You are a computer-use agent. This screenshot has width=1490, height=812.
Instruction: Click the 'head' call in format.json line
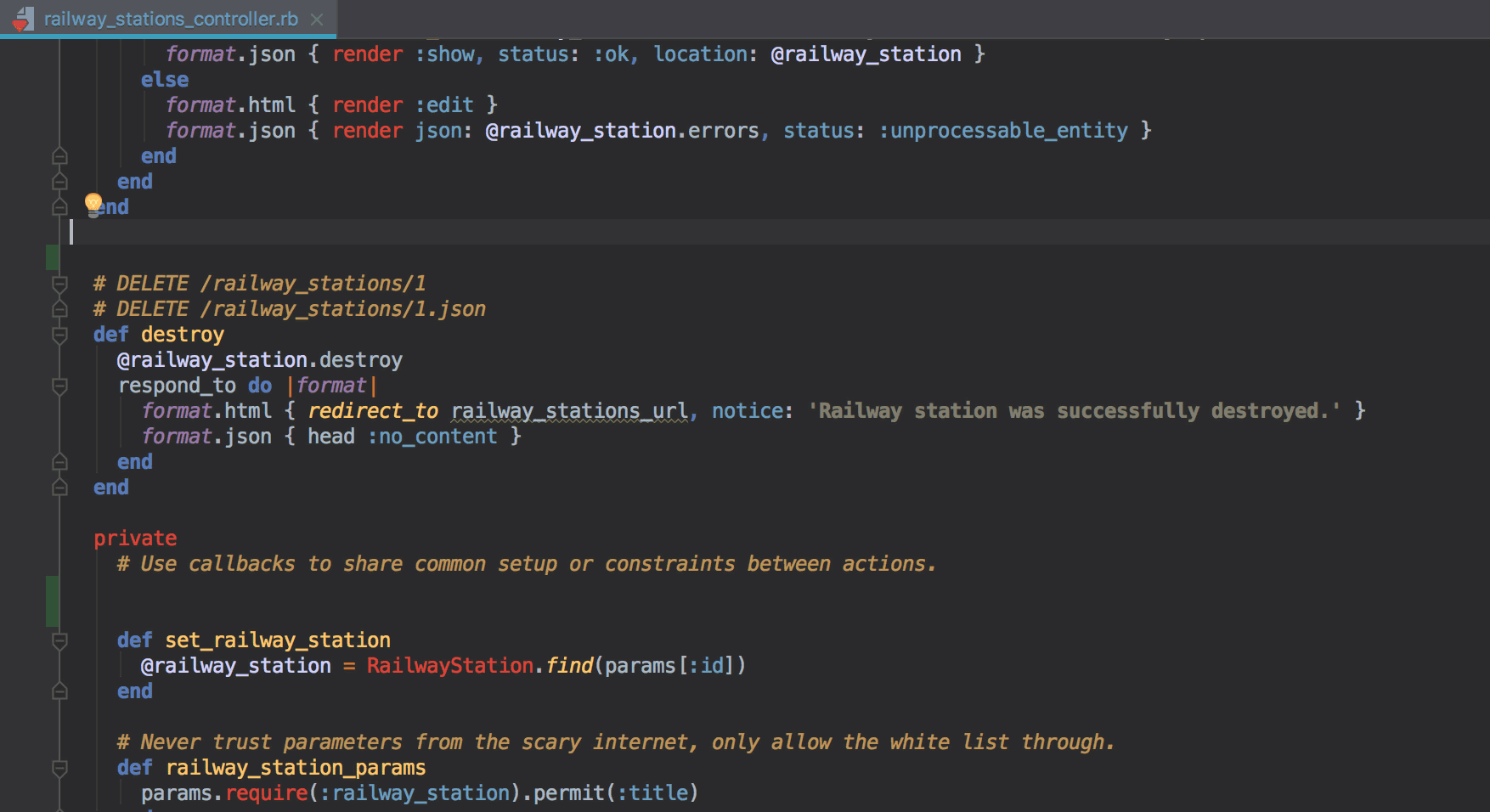[x=331, y=437]
